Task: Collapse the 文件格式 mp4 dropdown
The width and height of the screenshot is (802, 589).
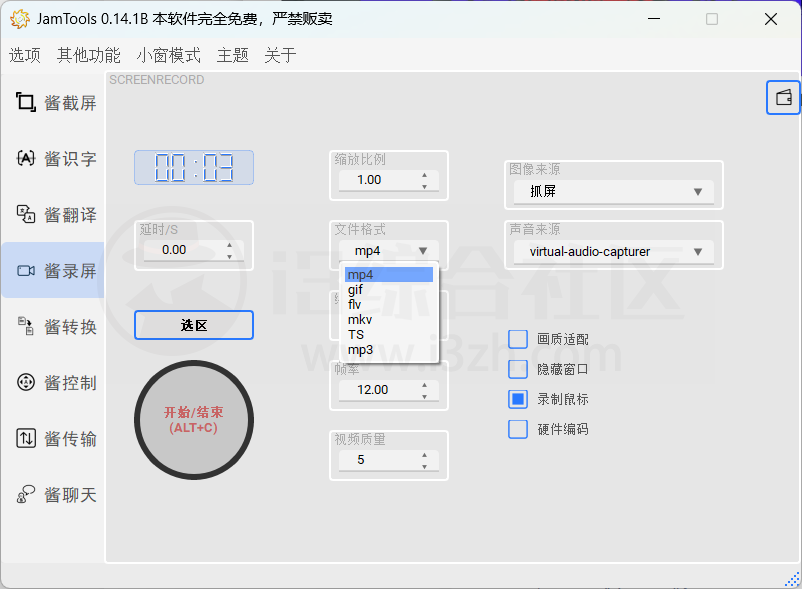Action: (x=389, y=251)
